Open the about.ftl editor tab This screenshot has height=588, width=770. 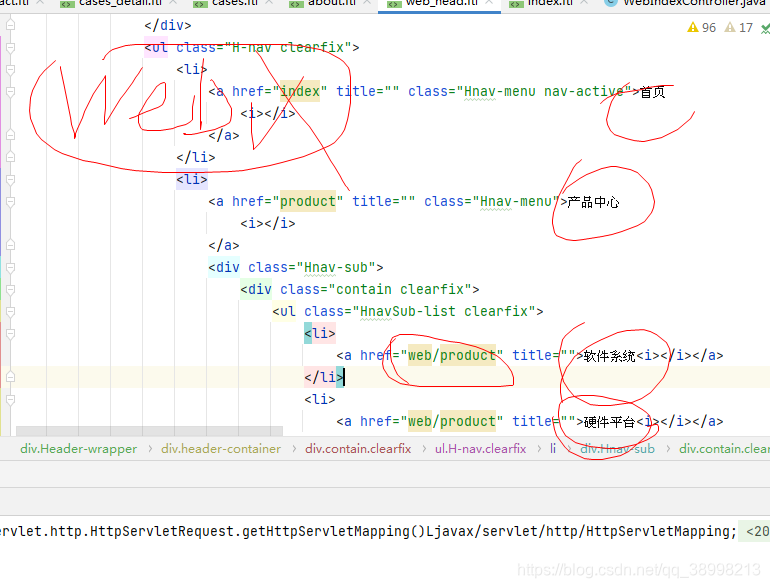coord(331,3)
